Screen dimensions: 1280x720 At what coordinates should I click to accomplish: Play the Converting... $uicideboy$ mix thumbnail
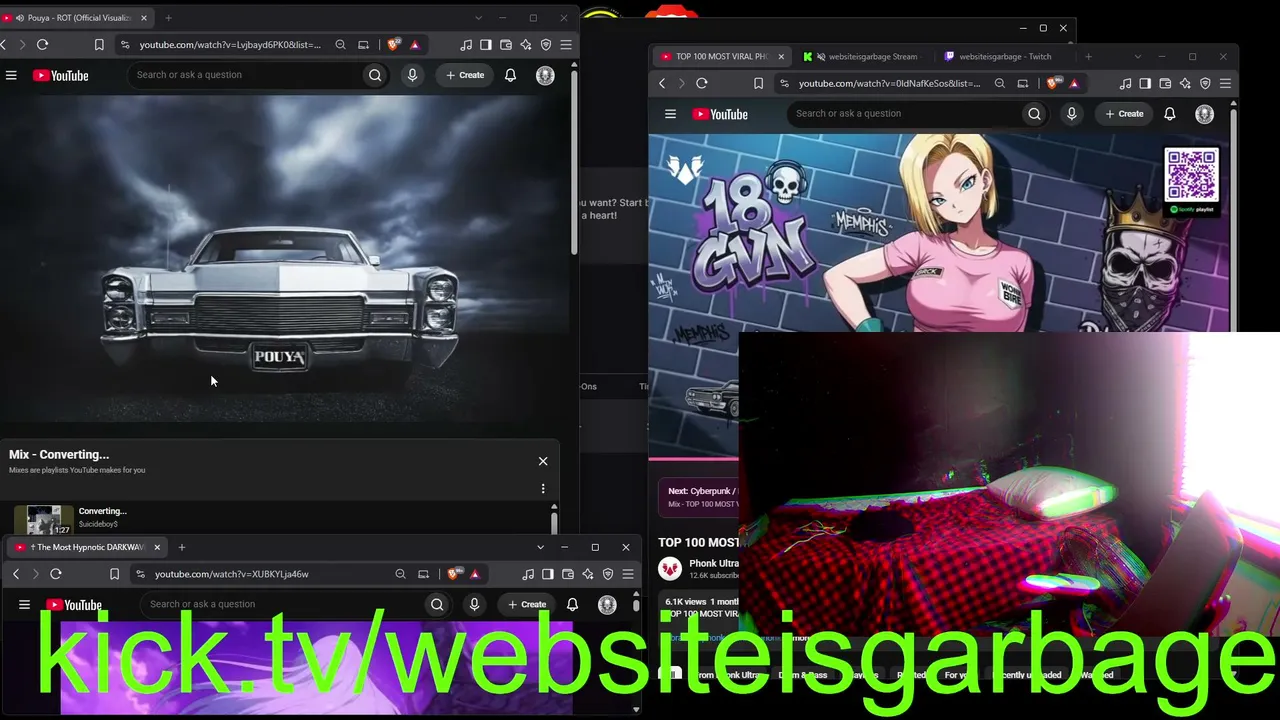pyautogui.click(x=44, y=520)
